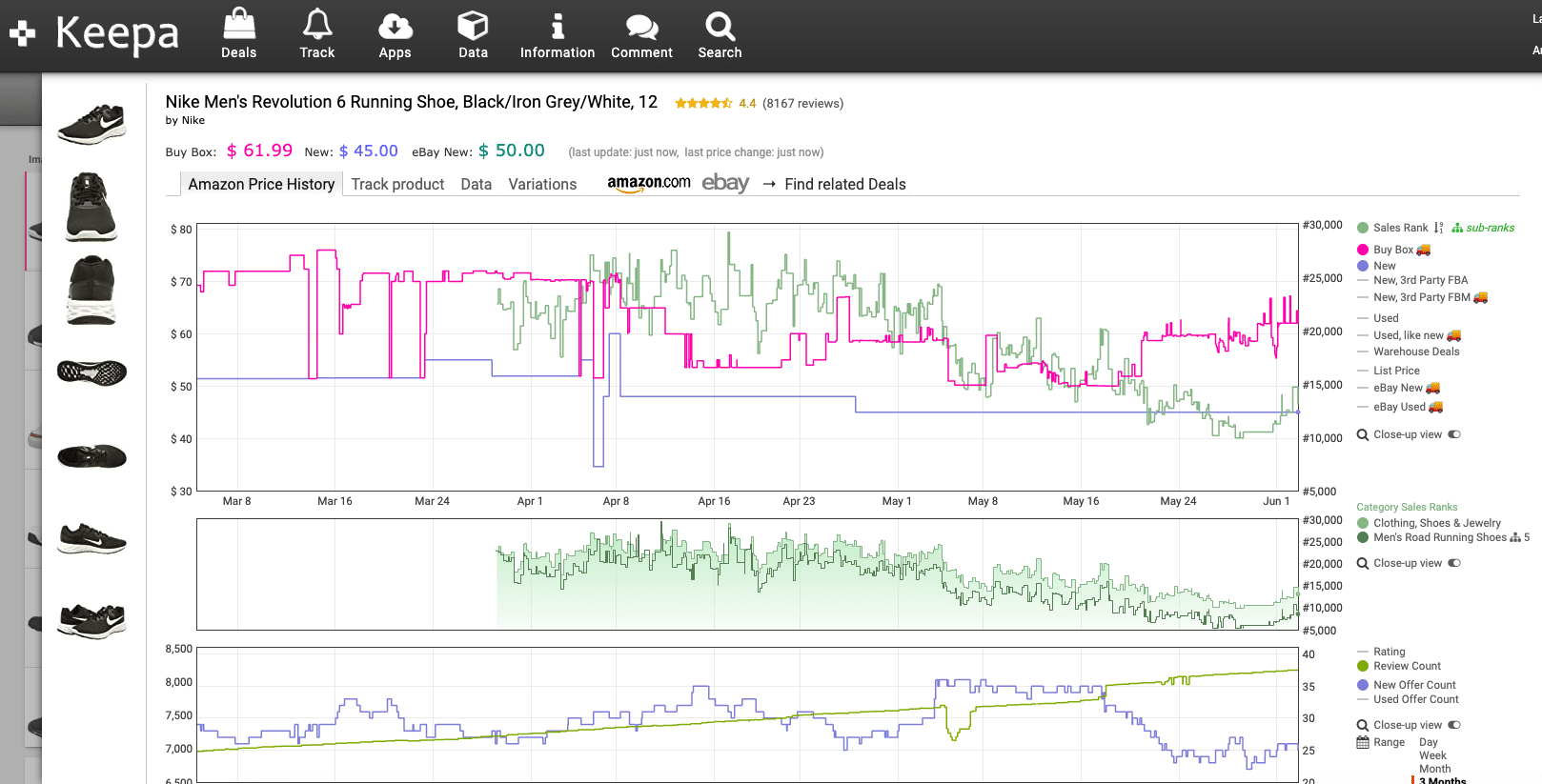Click the Buy Box shipping truck icon
This screenshot has width=1542, height=784.
coord(1424,250)
